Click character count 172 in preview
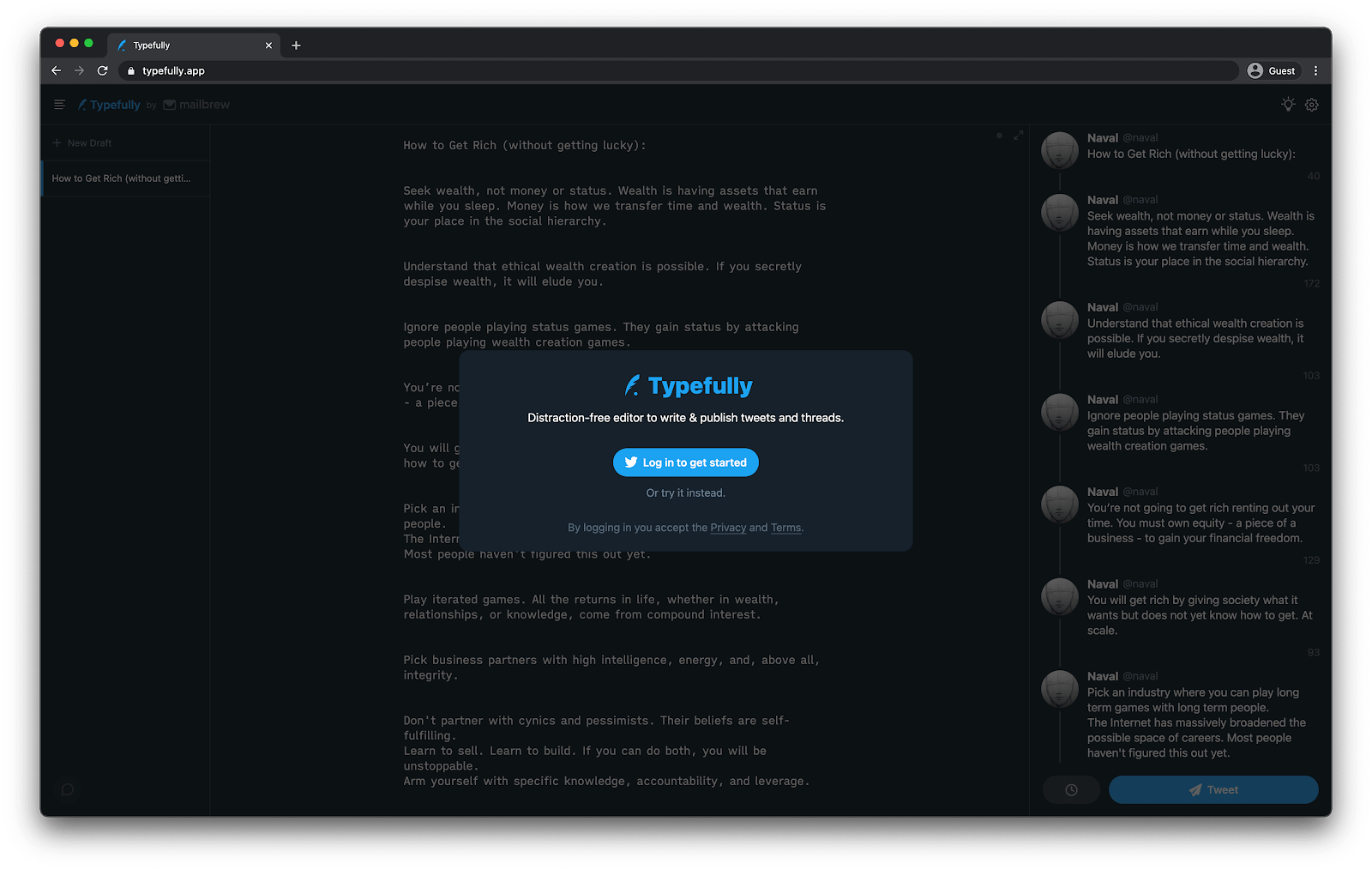Image resolution: width=1372 pixels, height=870 pixels. tap(1311, 284)
